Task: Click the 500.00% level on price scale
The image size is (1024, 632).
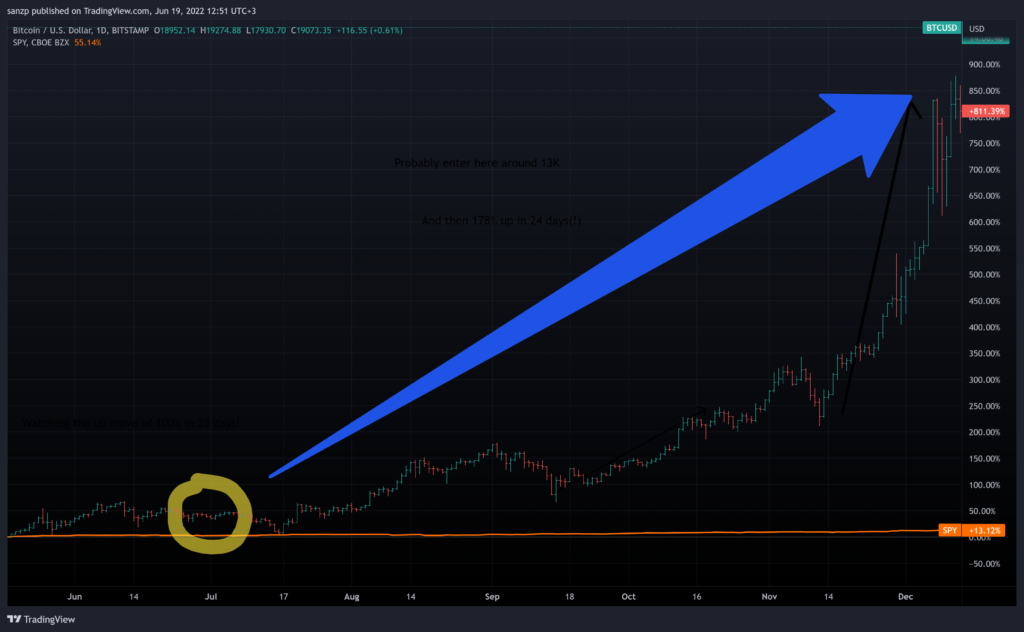Action: pyautogui.click(x=984, y=275)
